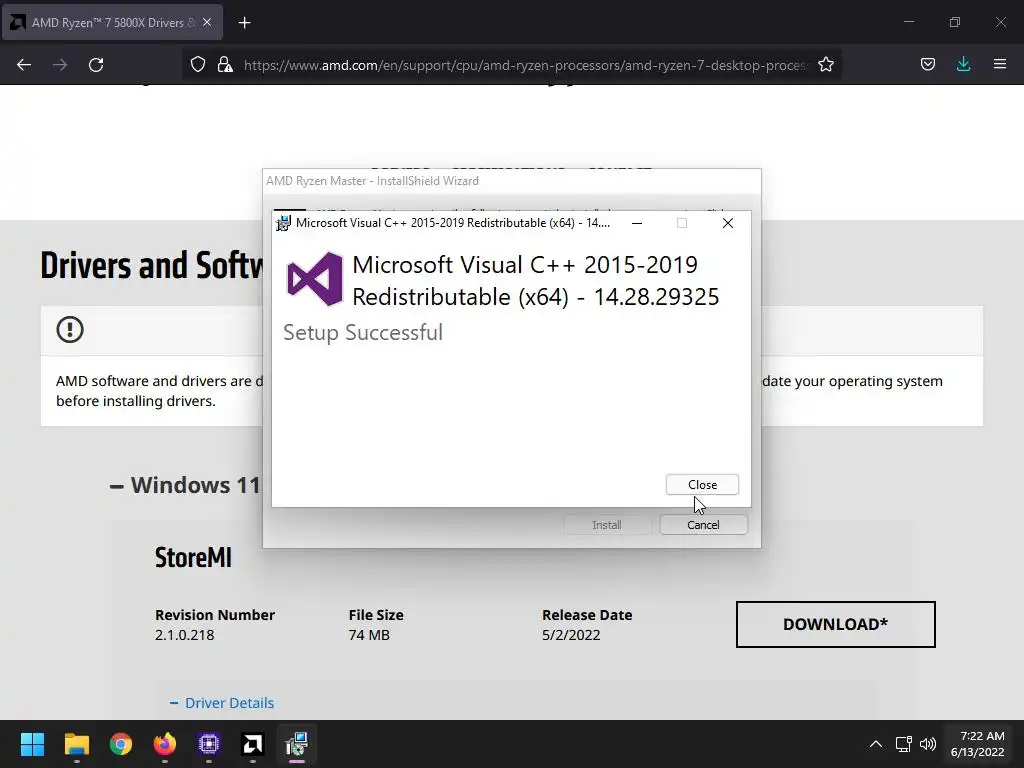Close the AMD Ryzen 7 5800X tab
The width and height of the screenshot is (1024, 768).
point(207,22)
